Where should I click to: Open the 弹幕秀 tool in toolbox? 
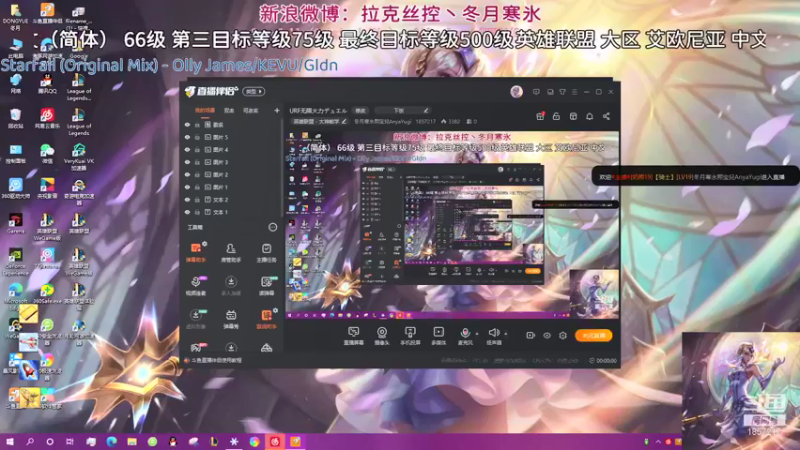coord(231,319)
